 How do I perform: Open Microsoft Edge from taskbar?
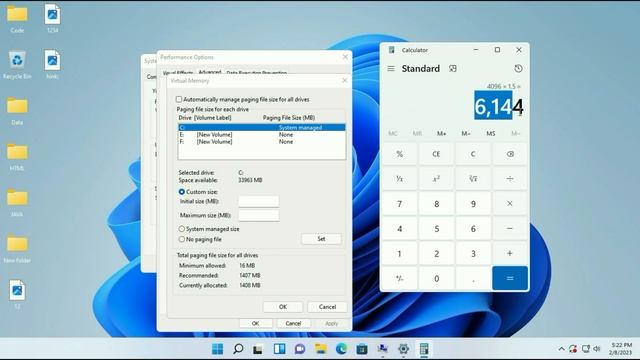(x=341, y=349)
